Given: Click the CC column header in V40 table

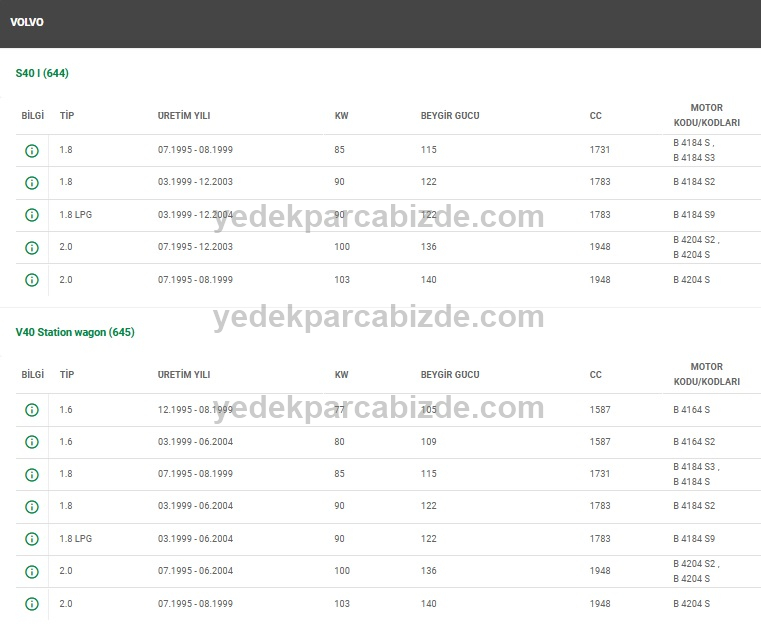Looking at the screenshot, I should [x=596, y=375].
